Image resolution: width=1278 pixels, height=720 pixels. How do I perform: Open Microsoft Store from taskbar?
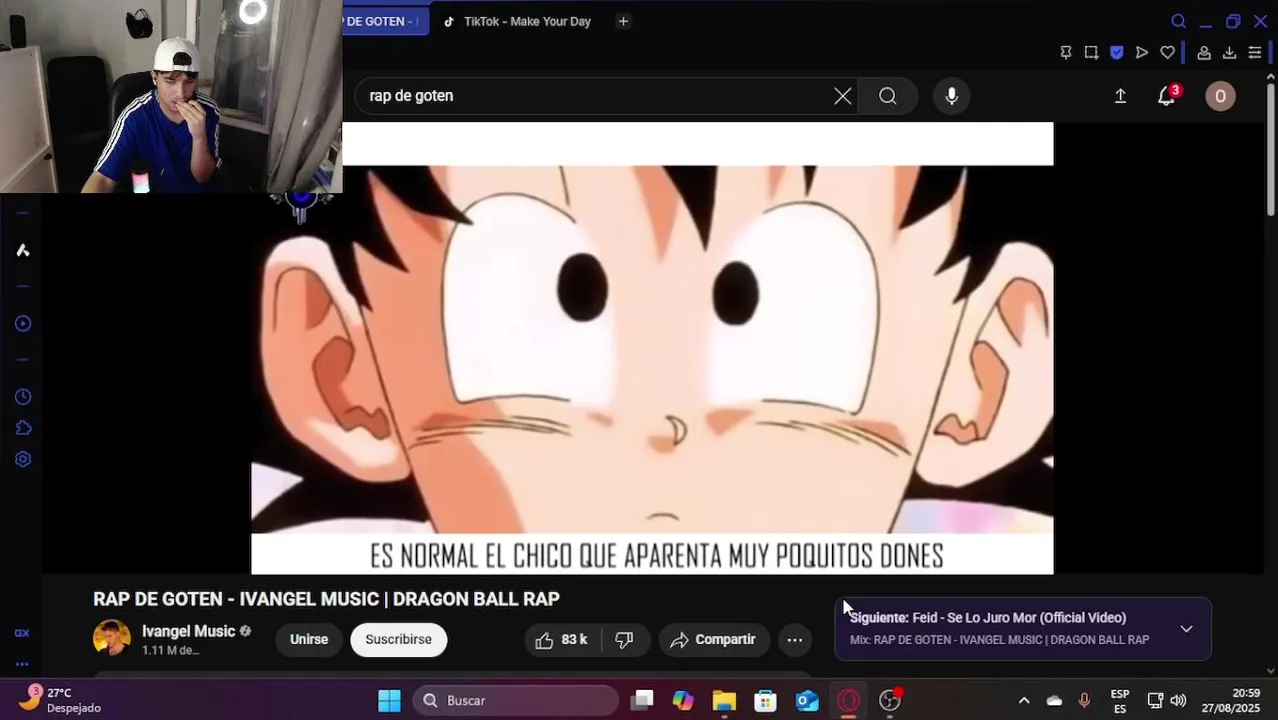[x=765, y=700]
